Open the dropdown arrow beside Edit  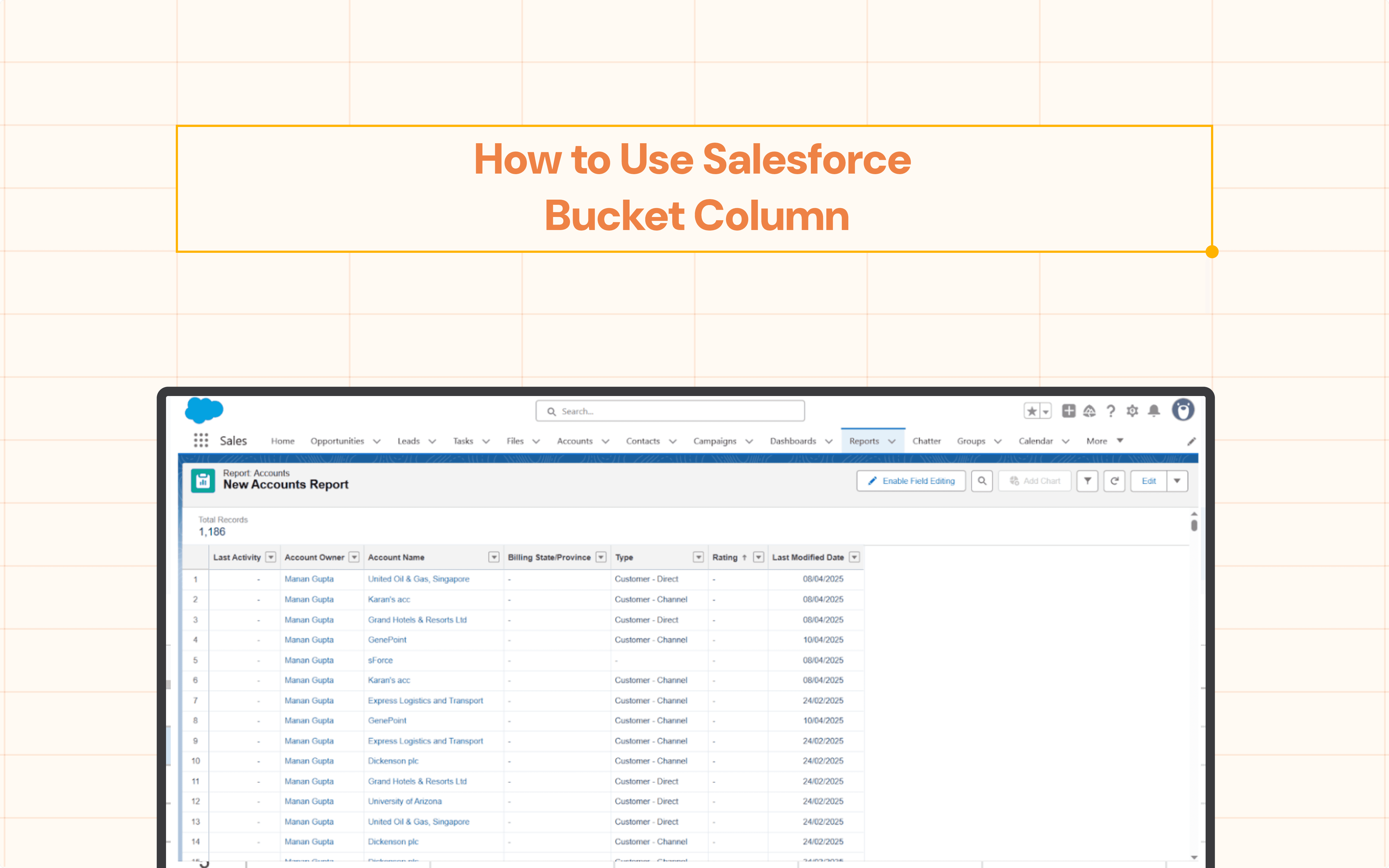1177,481
